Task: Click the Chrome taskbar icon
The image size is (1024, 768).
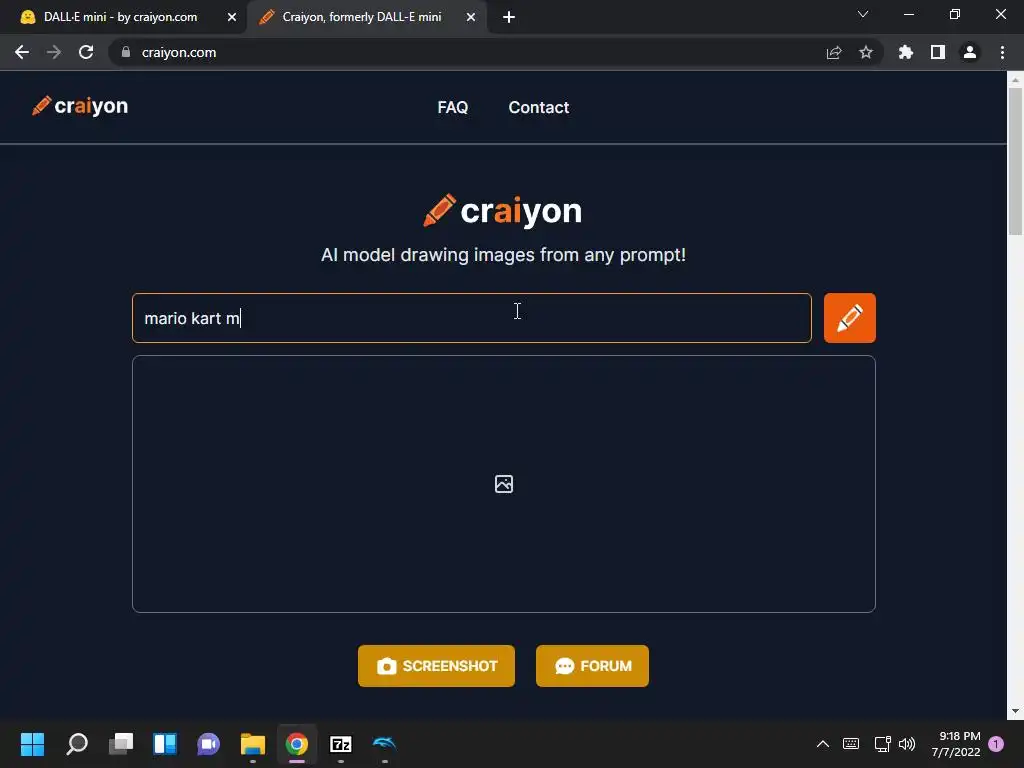Action: [x=296, y=744]
